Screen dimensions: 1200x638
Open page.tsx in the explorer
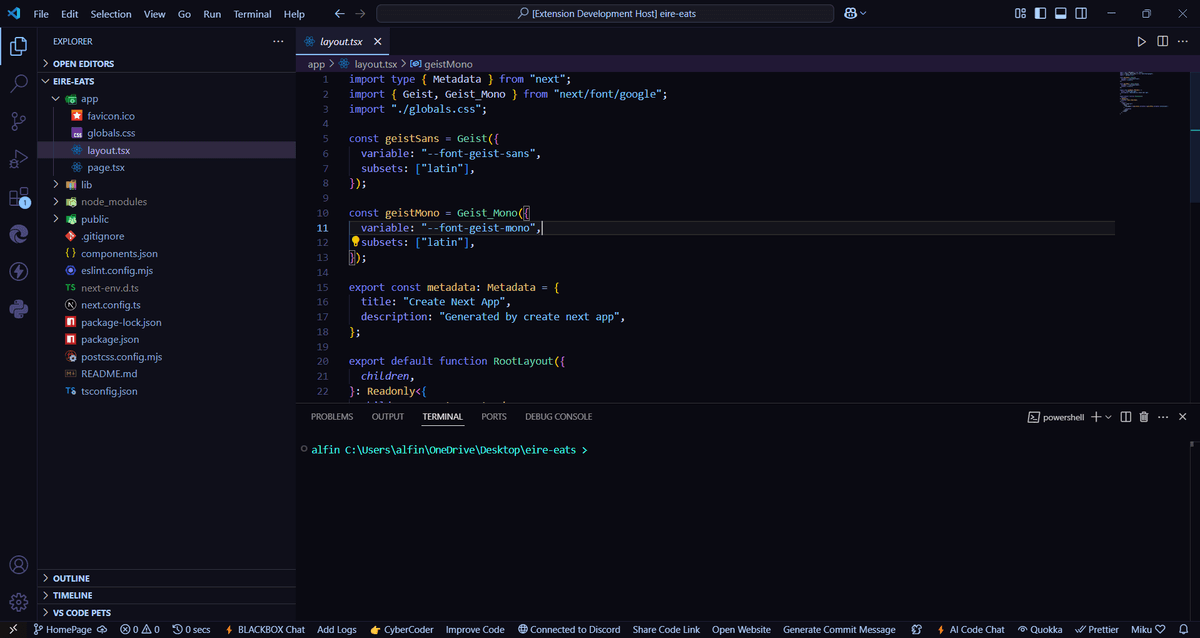point(166,167)
